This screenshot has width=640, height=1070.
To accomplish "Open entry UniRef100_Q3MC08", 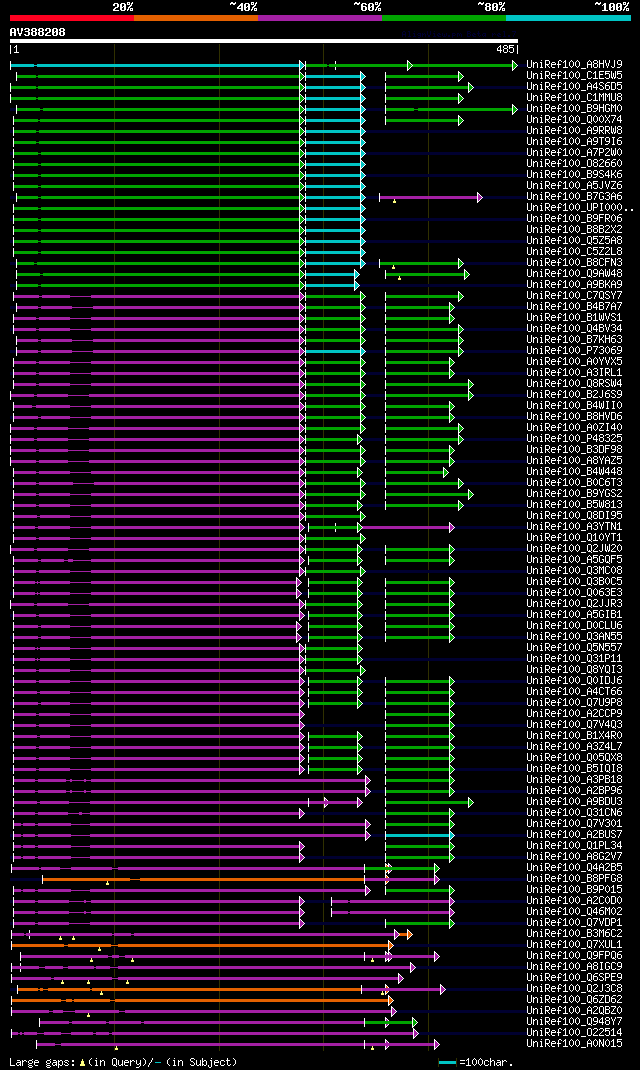I will coord(574,570).
